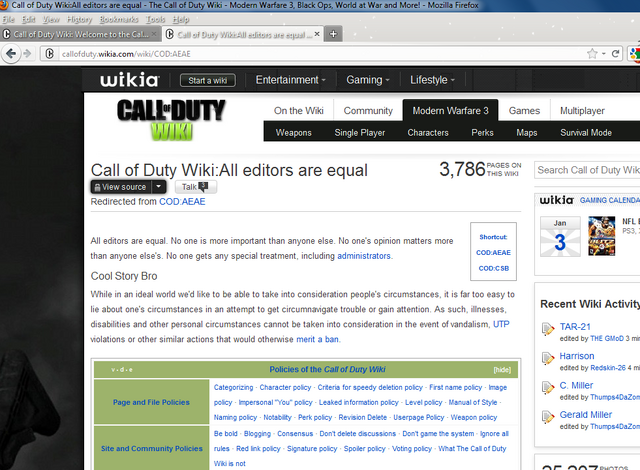Open the administrators link
640x470 pixels.
[364, 256]
